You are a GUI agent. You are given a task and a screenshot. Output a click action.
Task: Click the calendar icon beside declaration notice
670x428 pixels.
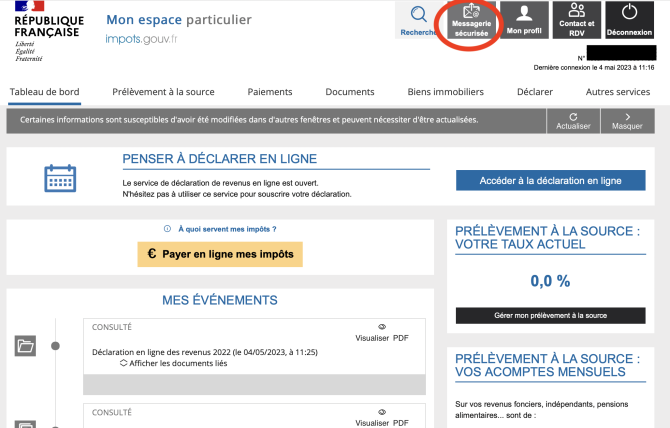[61, 178]
